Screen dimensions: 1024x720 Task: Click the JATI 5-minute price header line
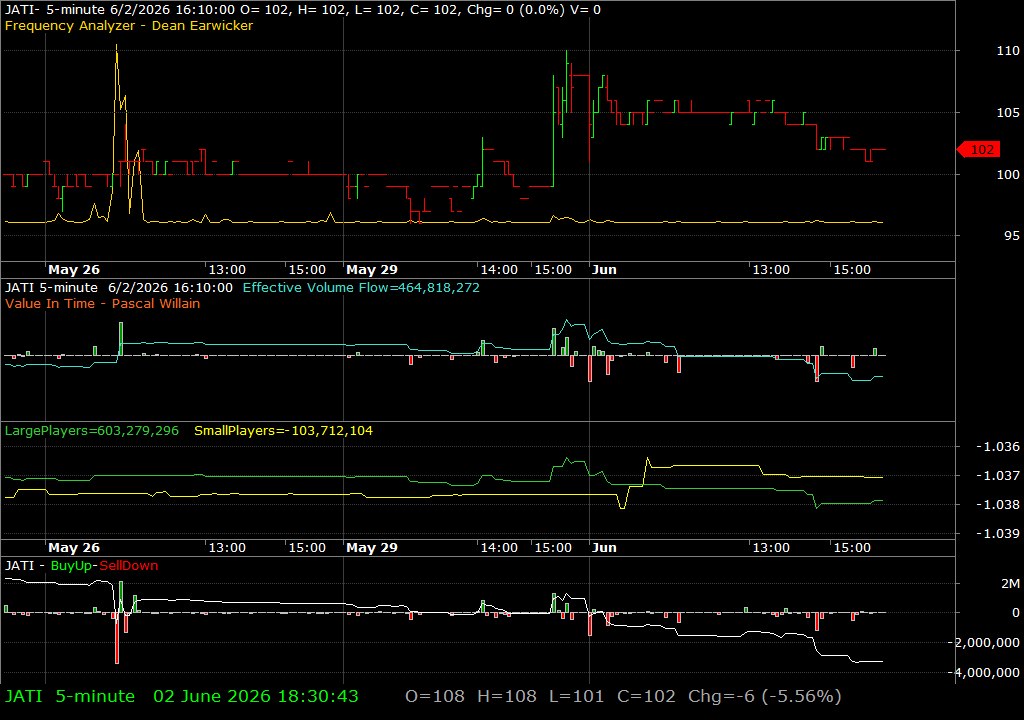[303, 10]
